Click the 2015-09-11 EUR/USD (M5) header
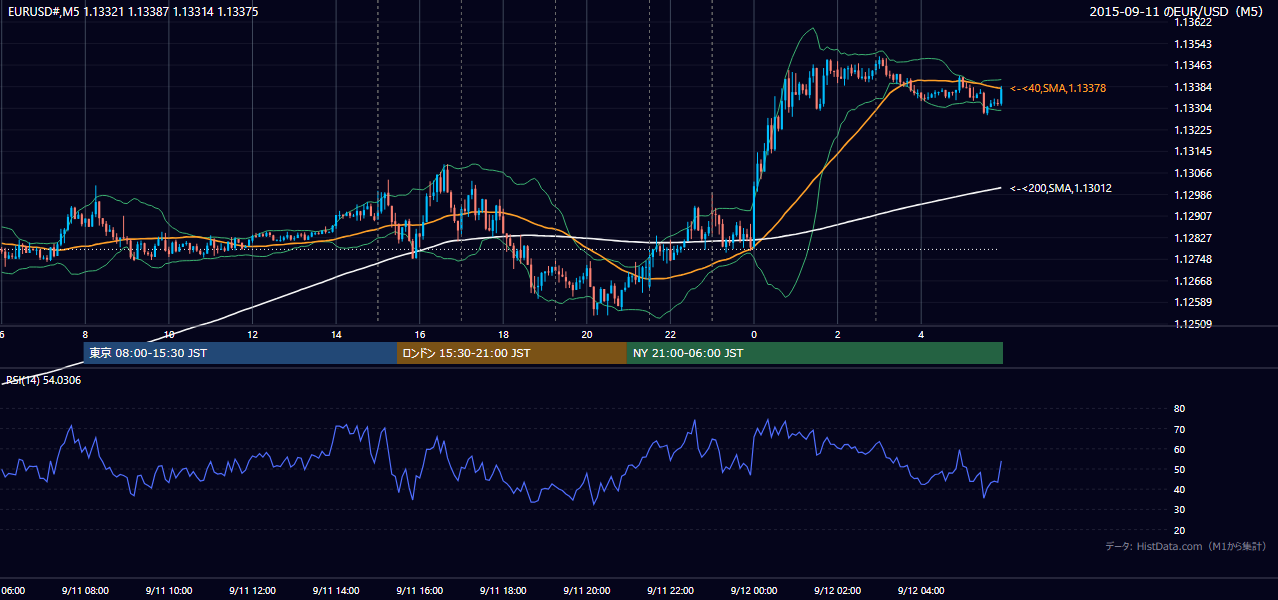This screenshot has height=600, width=1278. [1177, 11]
